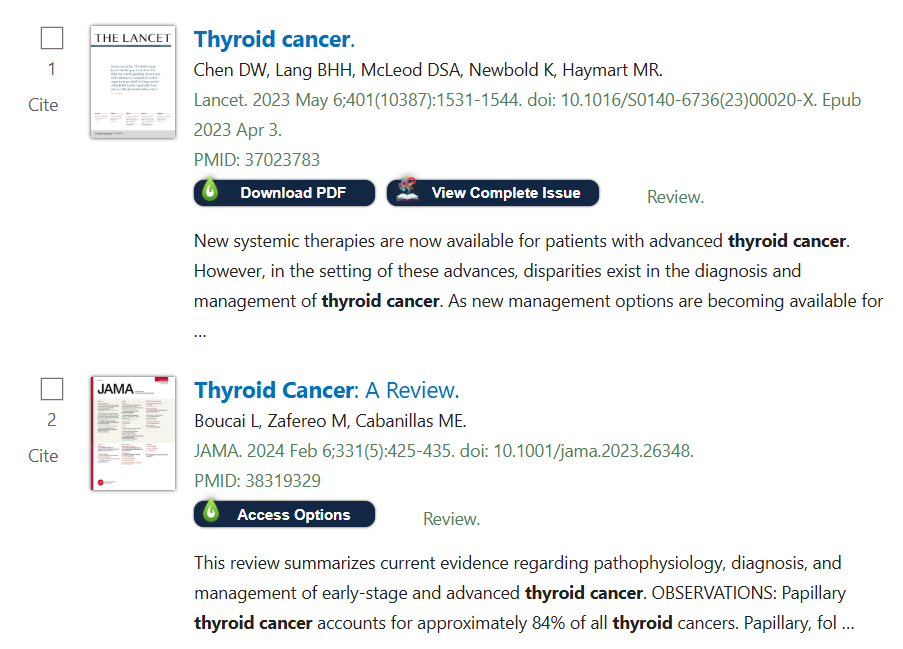Image resolution: width=903 pixels, height=649 pixels.
Task: Click PMID 38319329 text
Action: click(257, 480)
